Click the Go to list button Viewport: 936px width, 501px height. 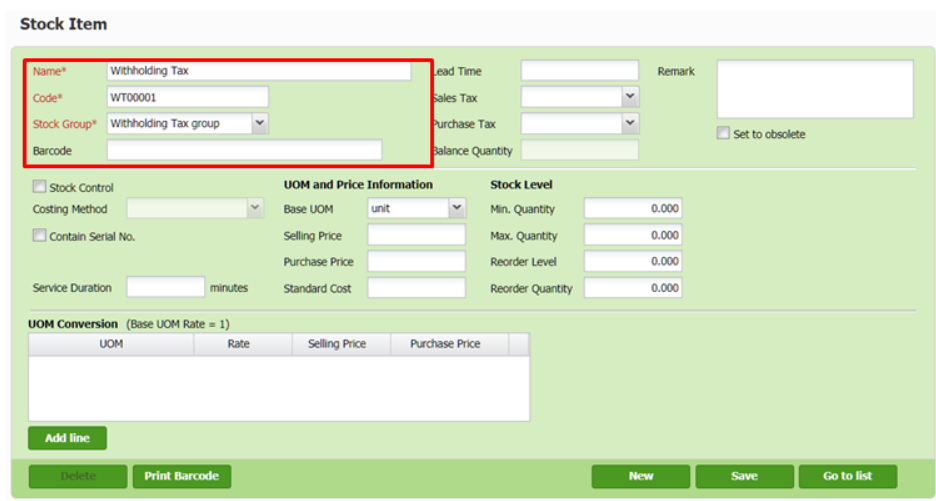(846, 476)
